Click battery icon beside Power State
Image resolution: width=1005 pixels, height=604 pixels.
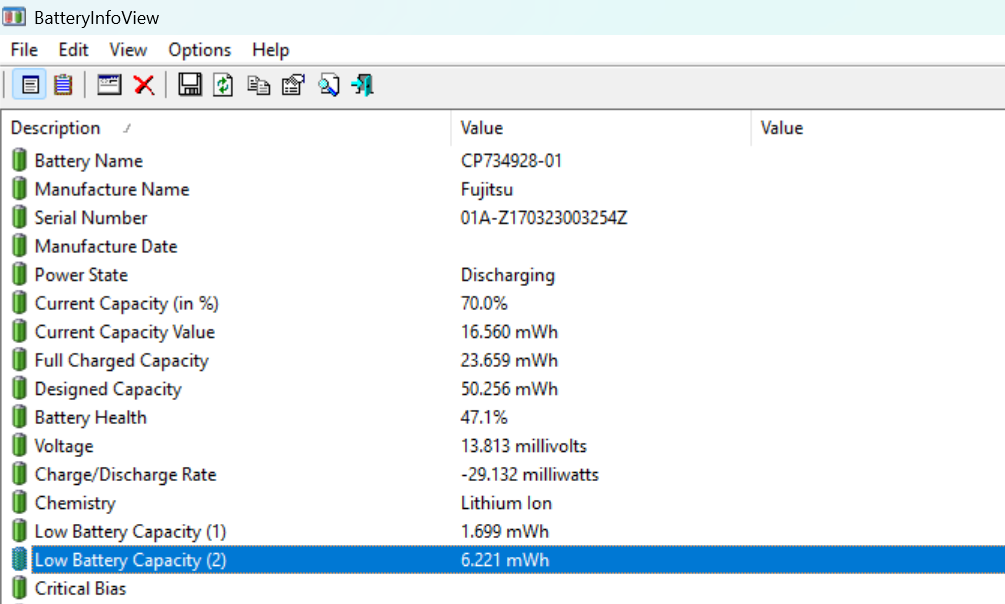[20, 274]
